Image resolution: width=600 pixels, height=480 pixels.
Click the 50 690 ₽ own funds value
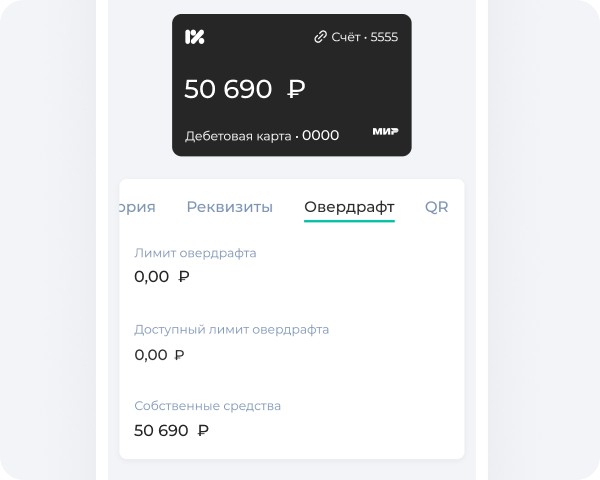click(171, 431)
